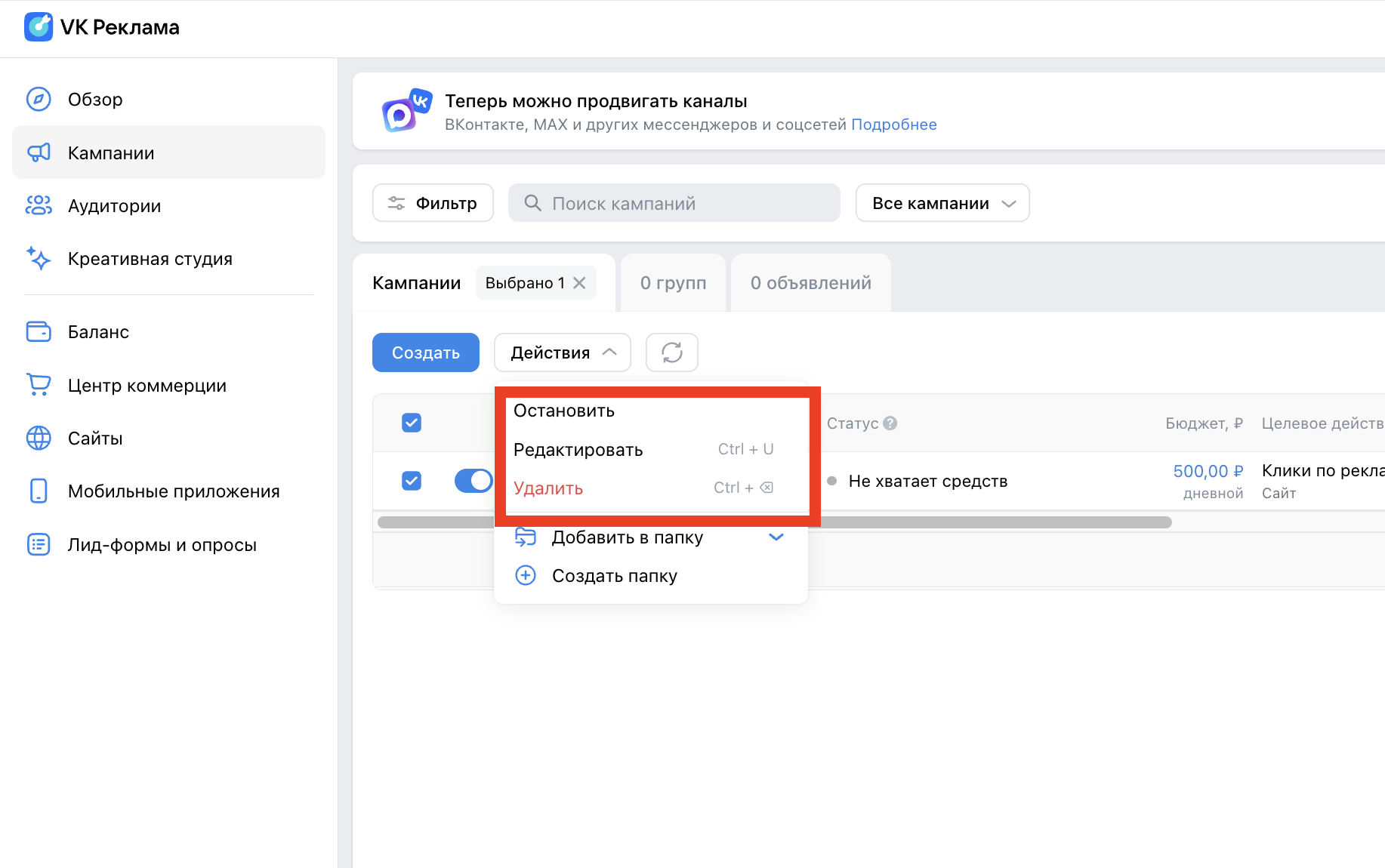Click the channels promotion banner icon
This screenshot has height=868, width=1385.
pos(406,110)
